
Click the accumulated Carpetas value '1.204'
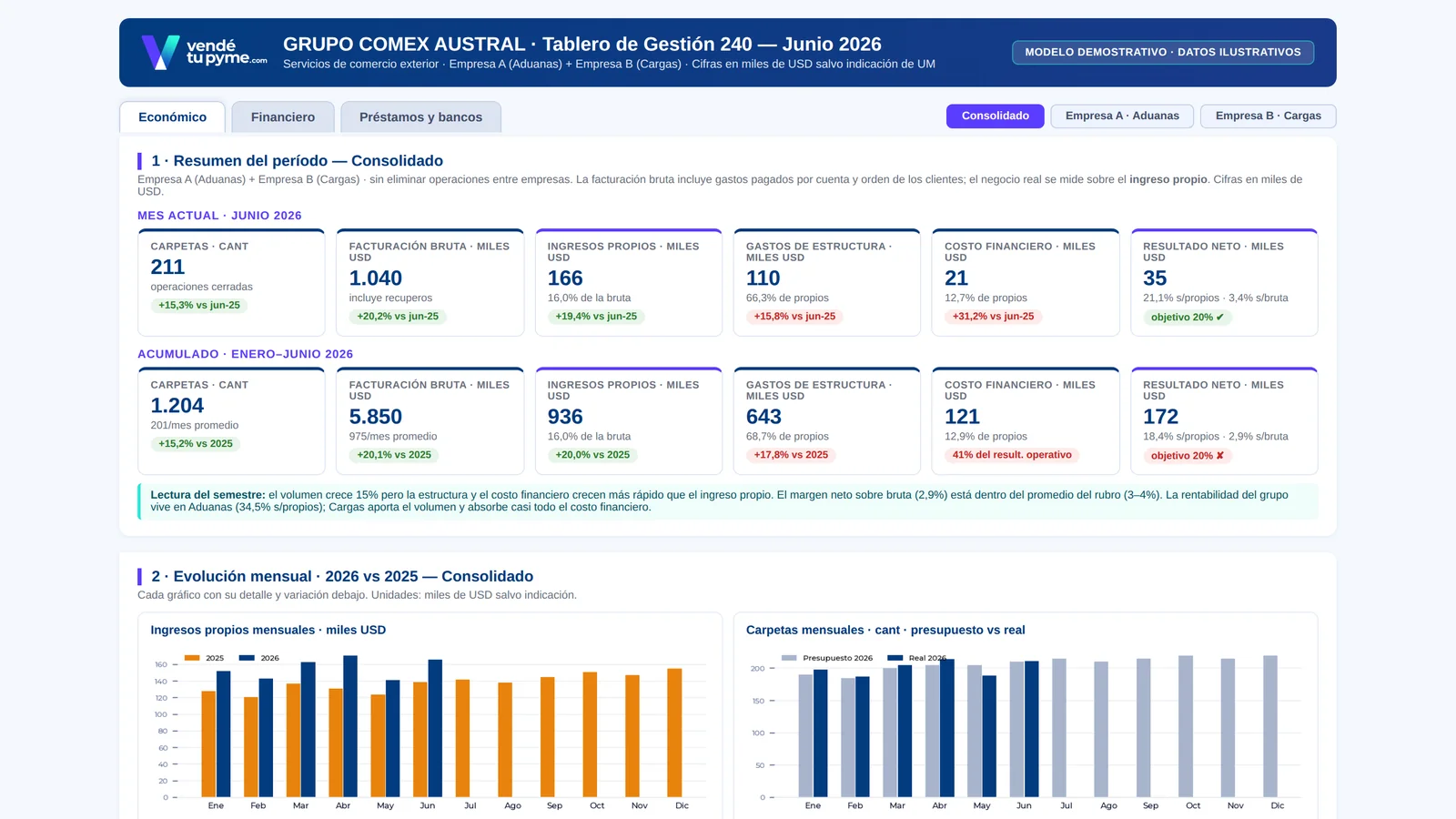click(x=177, y=405)
